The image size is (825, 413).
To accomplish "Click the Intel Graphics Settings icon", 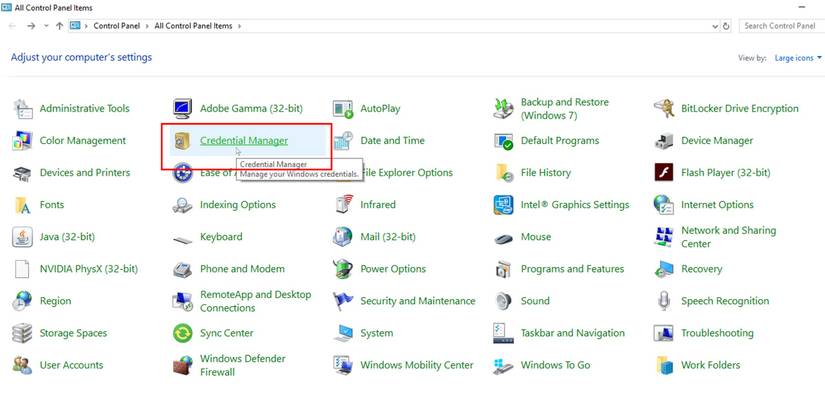I will coord(504,205).
